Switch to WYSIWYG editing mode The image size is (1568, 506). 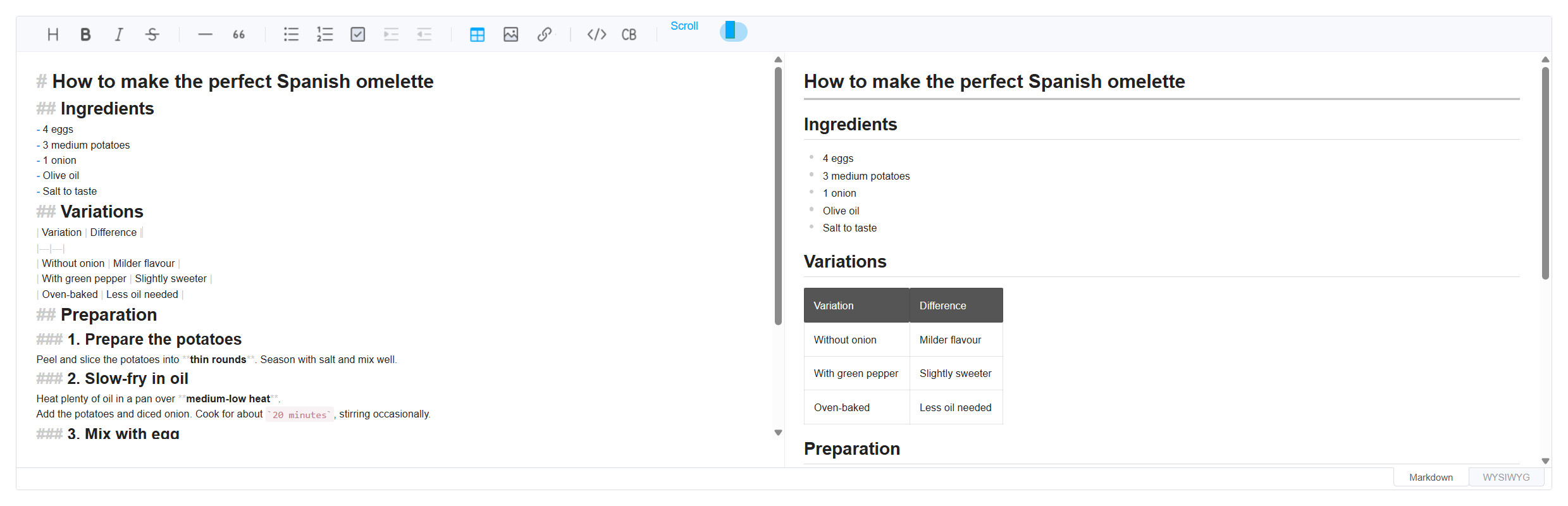pyautogui.click(x=1506, y=477)
